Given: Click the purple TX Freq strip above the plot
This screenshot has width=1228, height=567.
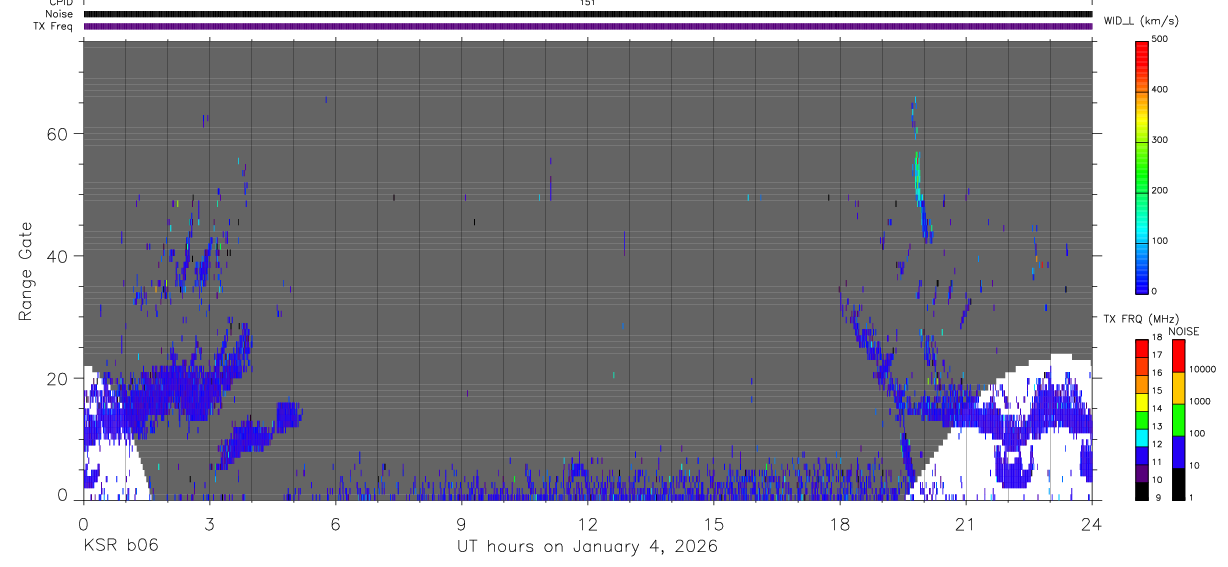Looking at the screenshot, I should [x=587, y=26].
